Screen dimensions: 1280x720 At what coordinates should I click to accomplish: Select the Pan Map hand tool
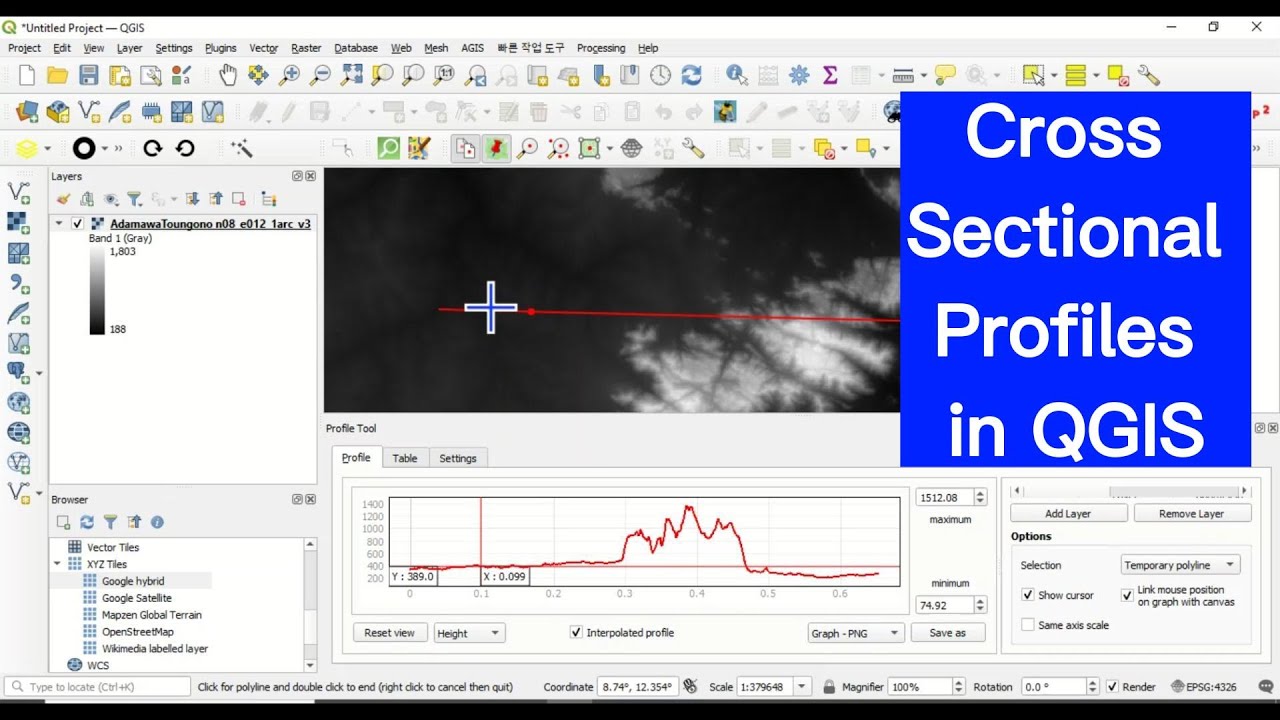(228, 75)
